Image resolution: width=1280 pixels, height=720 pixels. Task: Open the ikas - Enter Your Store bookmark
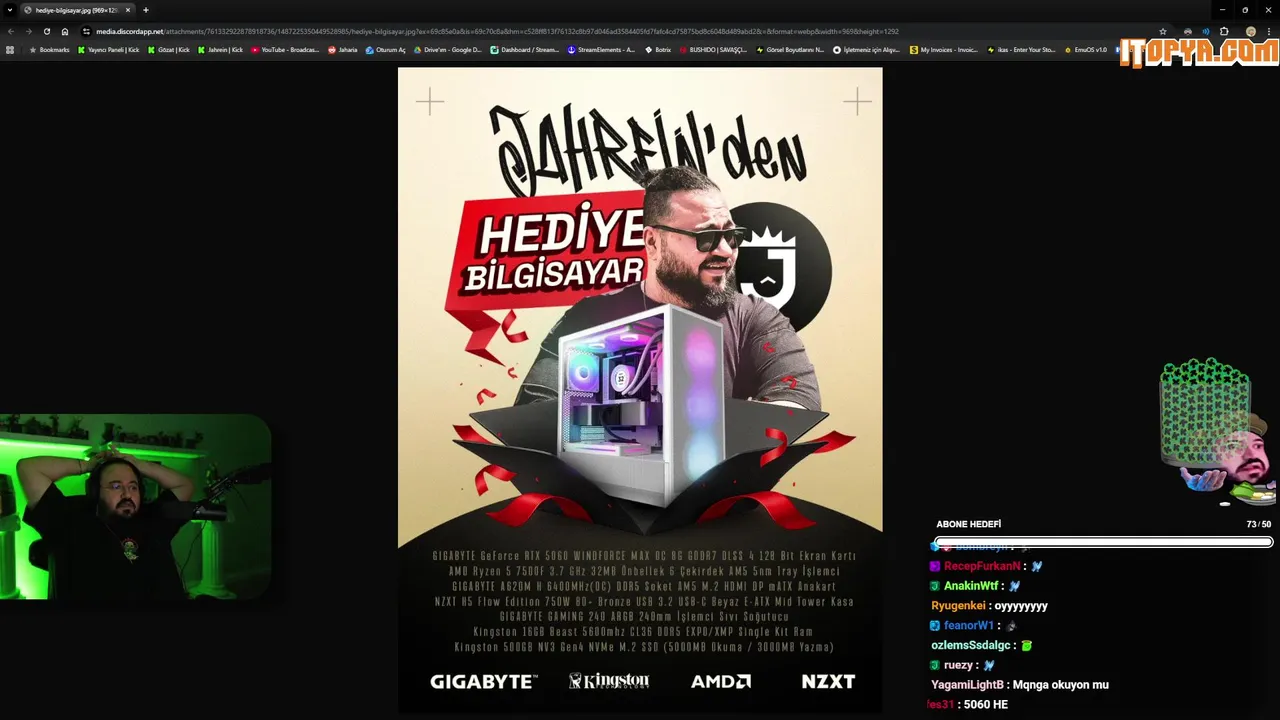click(1021, 49)
